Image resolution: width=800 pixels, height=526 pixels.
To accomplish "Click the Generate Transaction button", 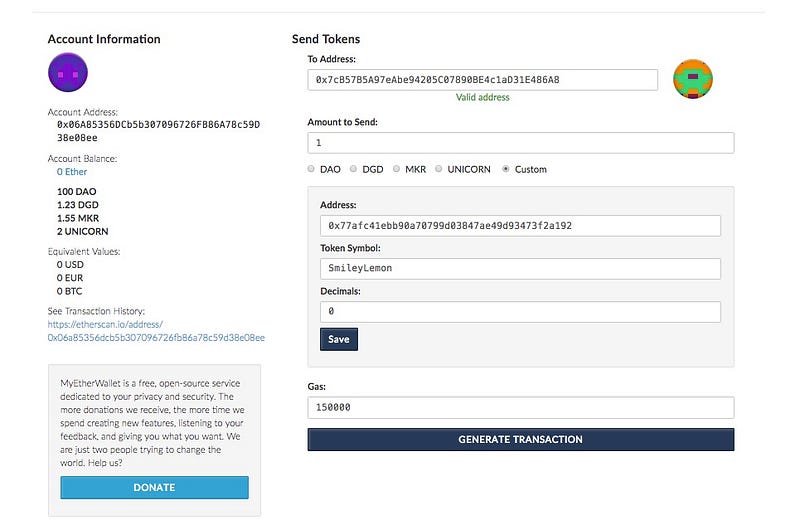I will [520, 439].
